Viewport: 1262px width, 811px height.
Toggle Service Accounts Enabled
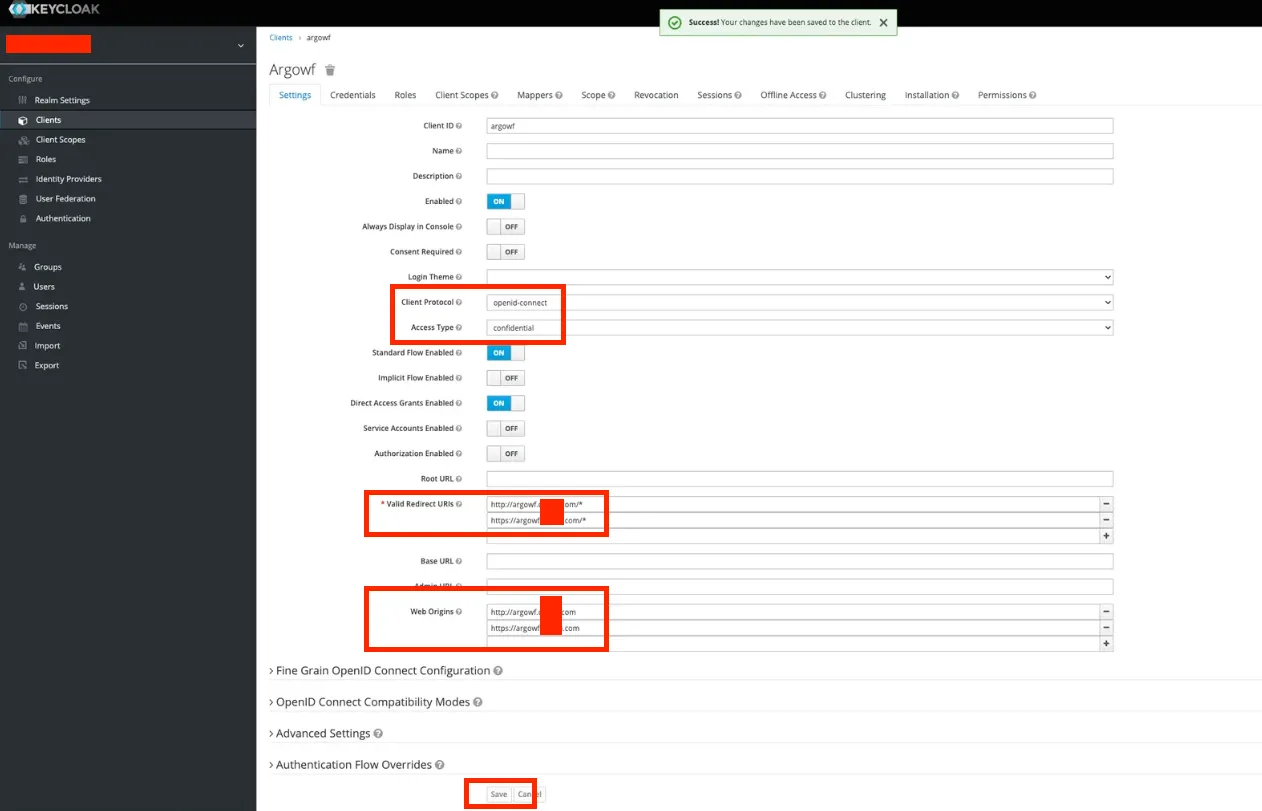click(x=505, y=428)
